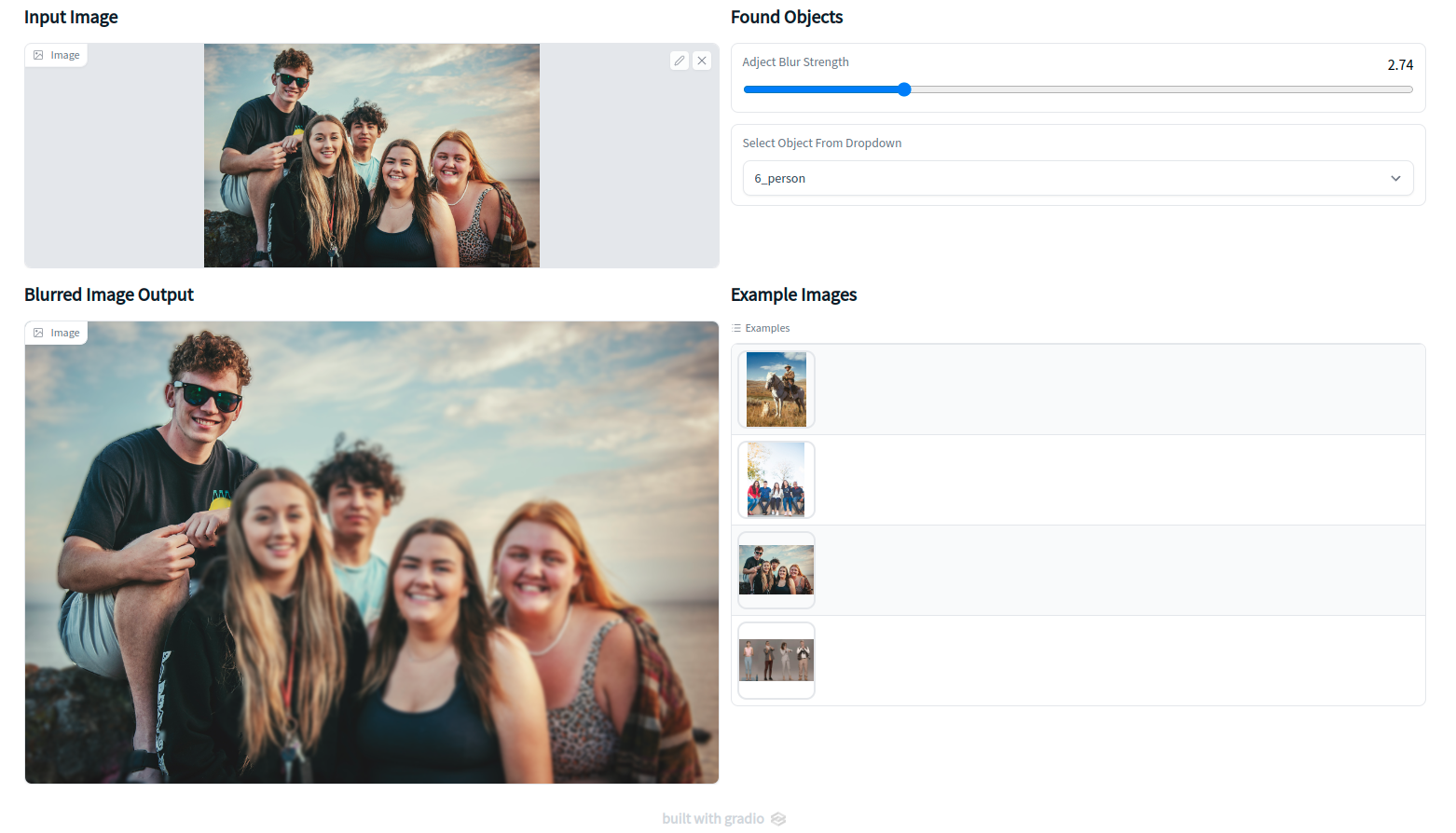Select the horse rider example image
The width and height of the screenshot is (1456, 833).
click(776, 389)
